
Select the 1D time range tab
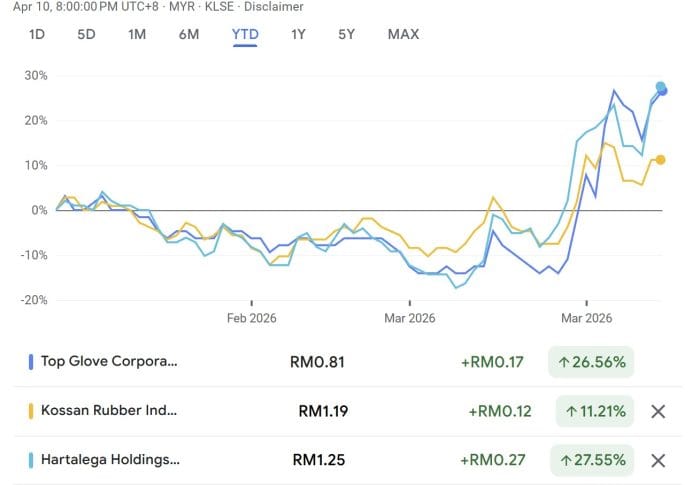(x=37, y=34)
